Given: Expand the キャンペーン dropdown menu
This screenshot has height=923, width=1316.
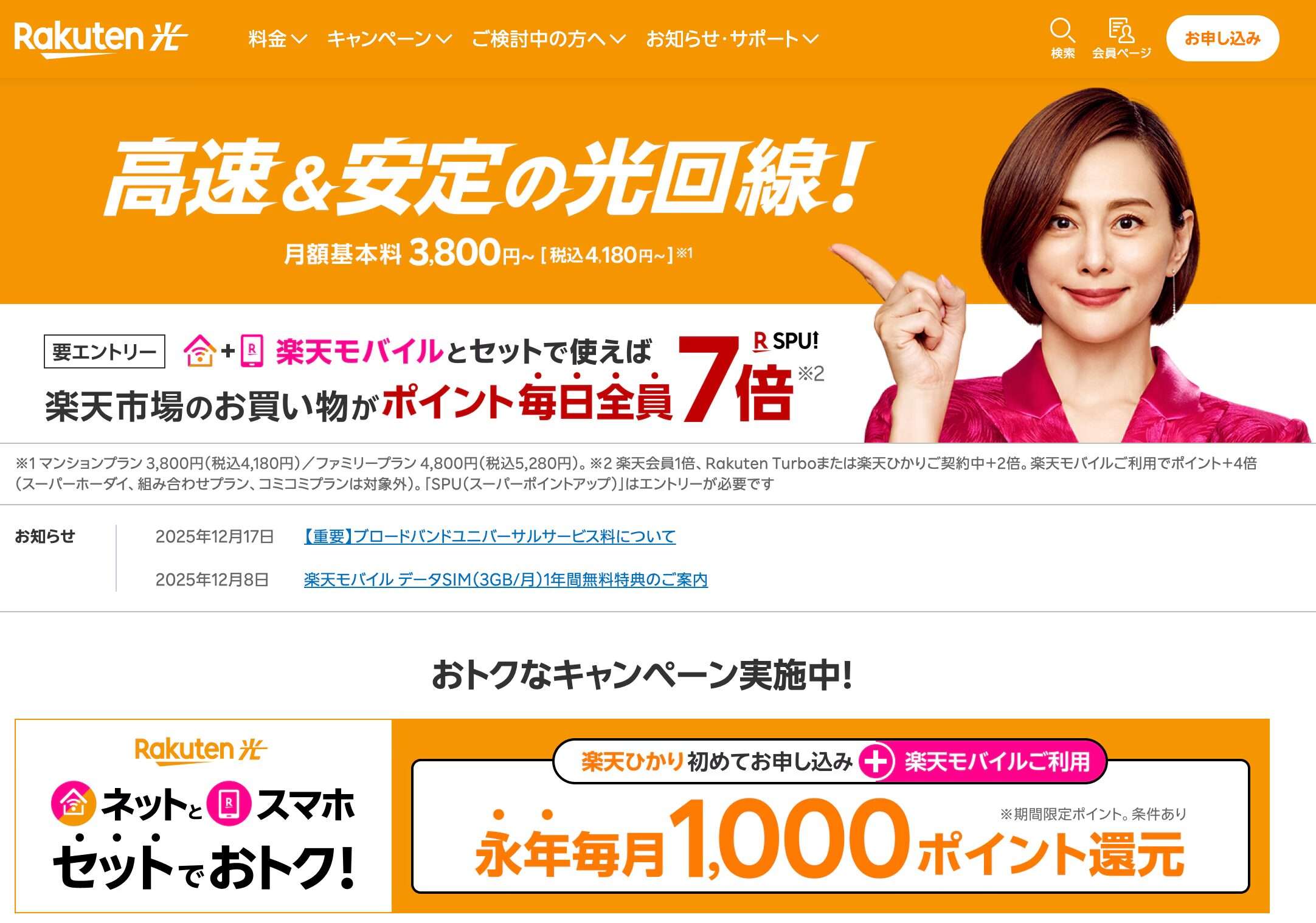Looking at the screenshot, I should [389, 39].
